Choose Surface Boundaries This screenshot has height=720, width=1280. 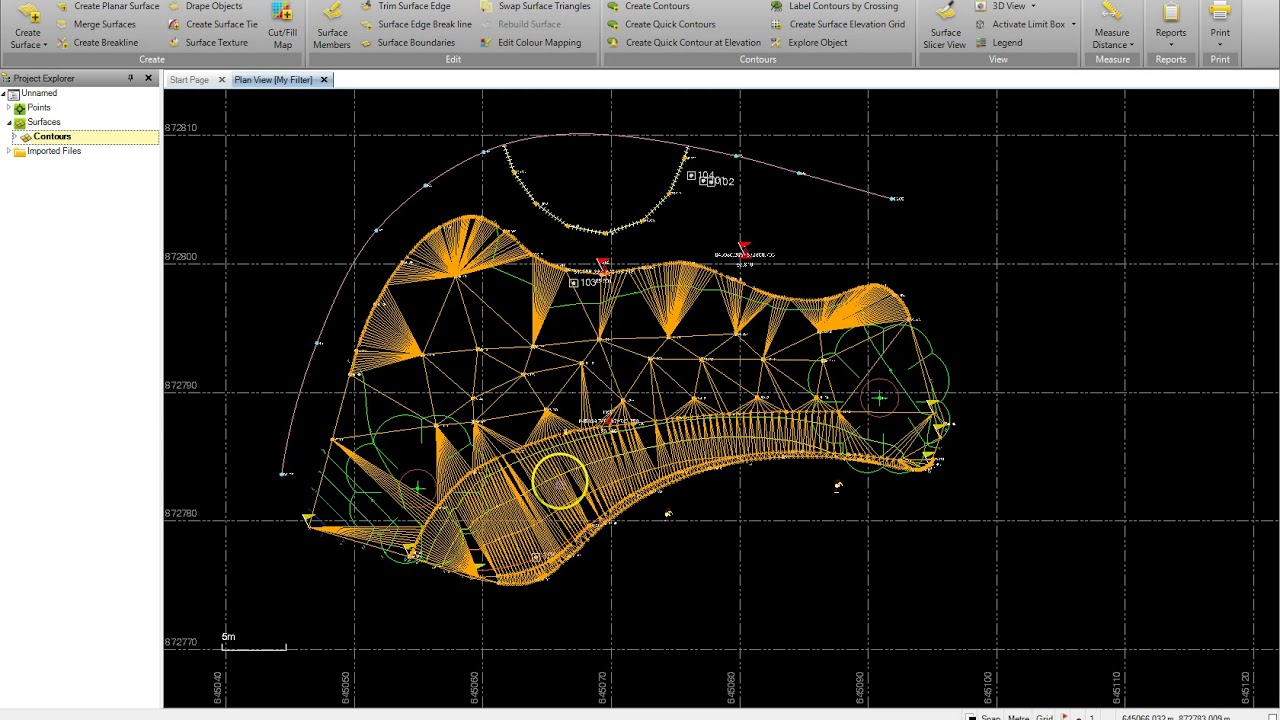click(407, 43)
